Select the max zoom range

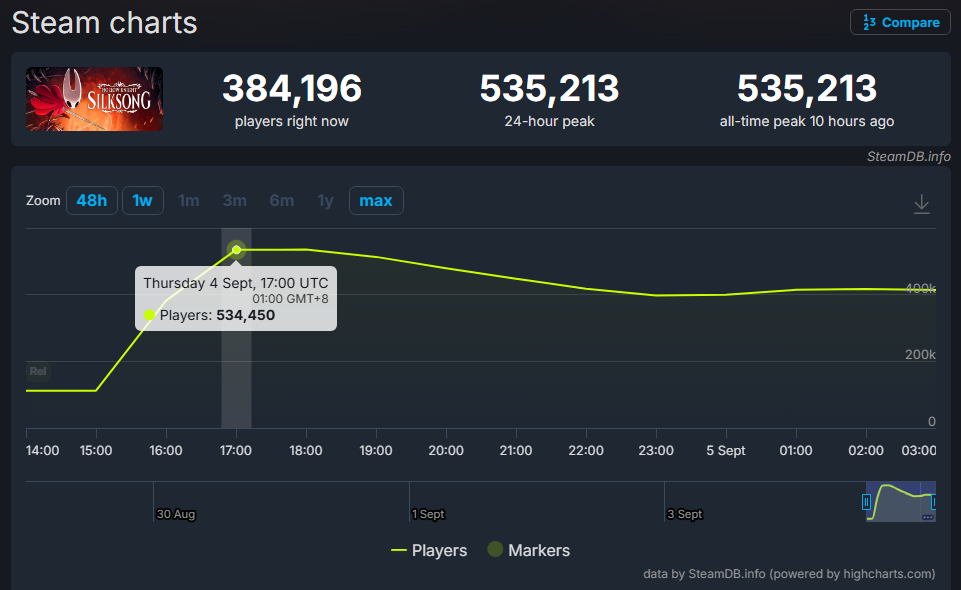[376, 201]
